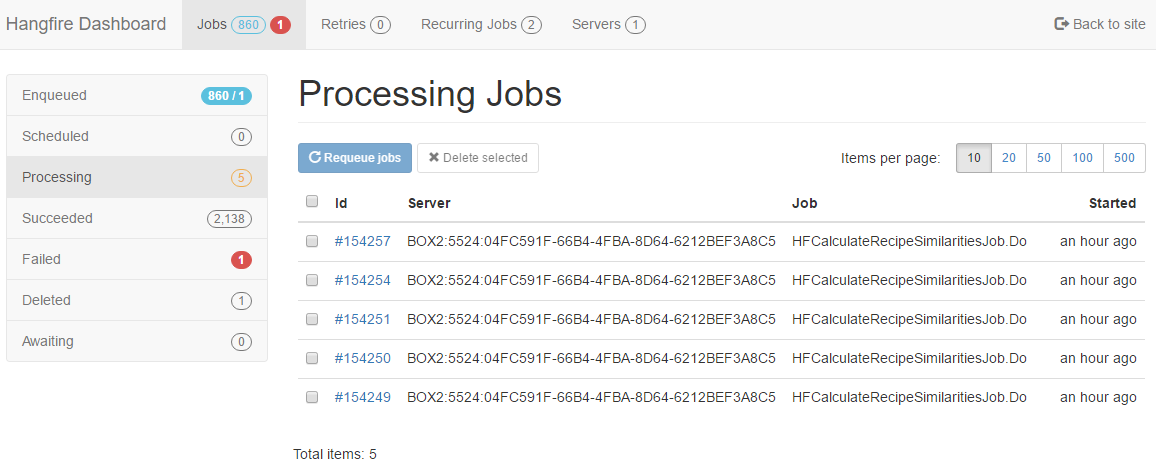Click the Succeeded 2,138 count badge
Image resolution: width=1156 pixels, height=470 pixels.
click(229, 219)
